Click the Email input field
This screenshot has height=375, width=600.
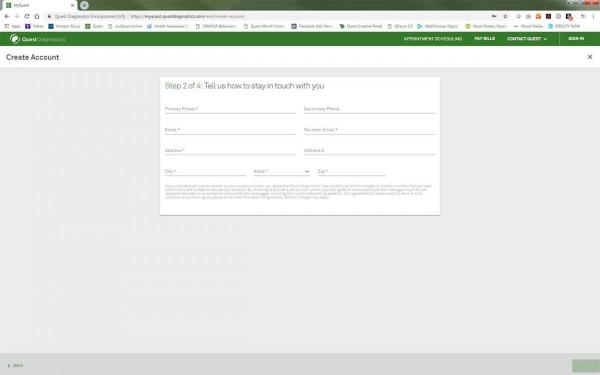(x=230, y=130)
